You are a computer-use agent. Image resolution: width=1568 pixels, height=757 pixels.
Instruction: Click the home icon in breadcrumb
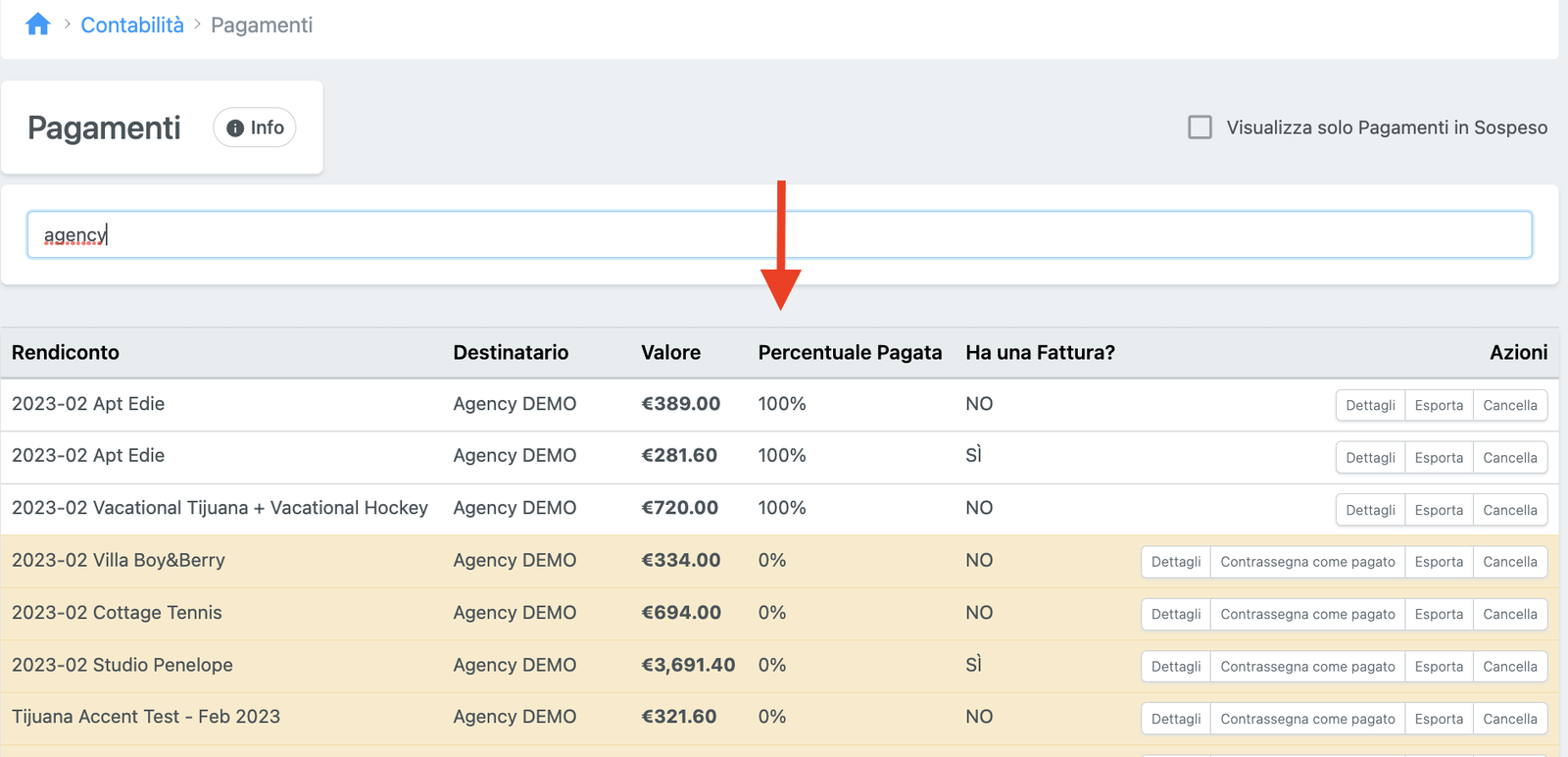coord(37,25)
